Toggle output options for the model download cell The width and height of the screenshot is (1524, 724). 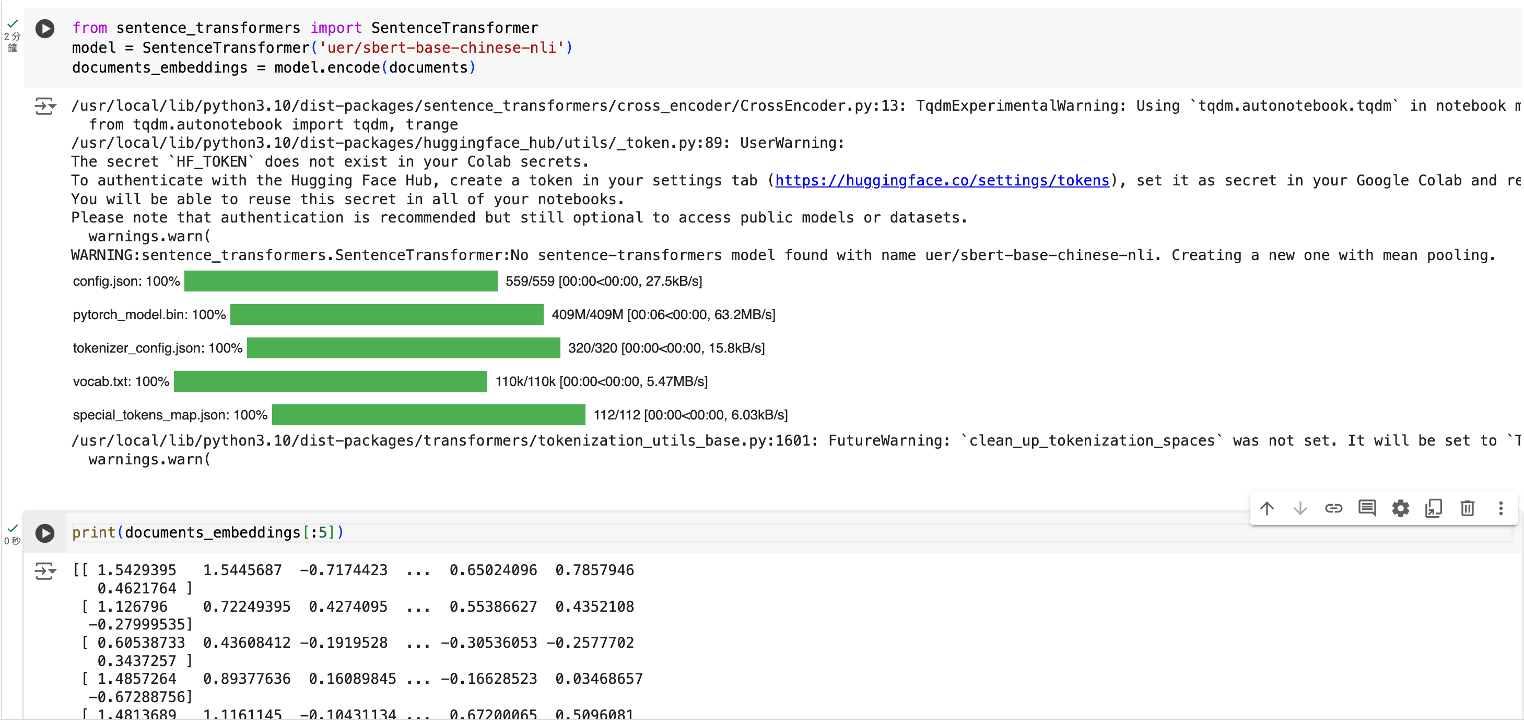[x=45, y=106]
